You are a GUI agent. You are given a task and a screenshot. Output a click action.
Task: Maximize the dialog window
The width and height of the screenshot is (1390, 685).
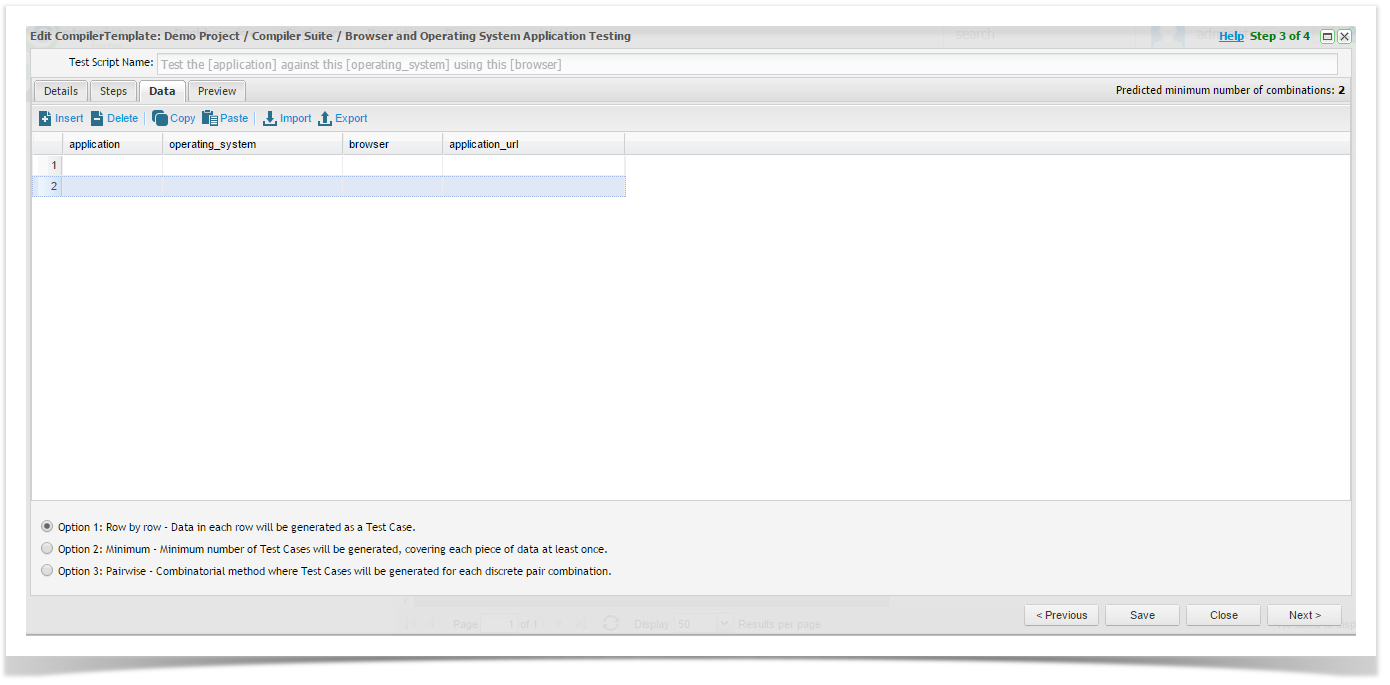point(1327,36)
